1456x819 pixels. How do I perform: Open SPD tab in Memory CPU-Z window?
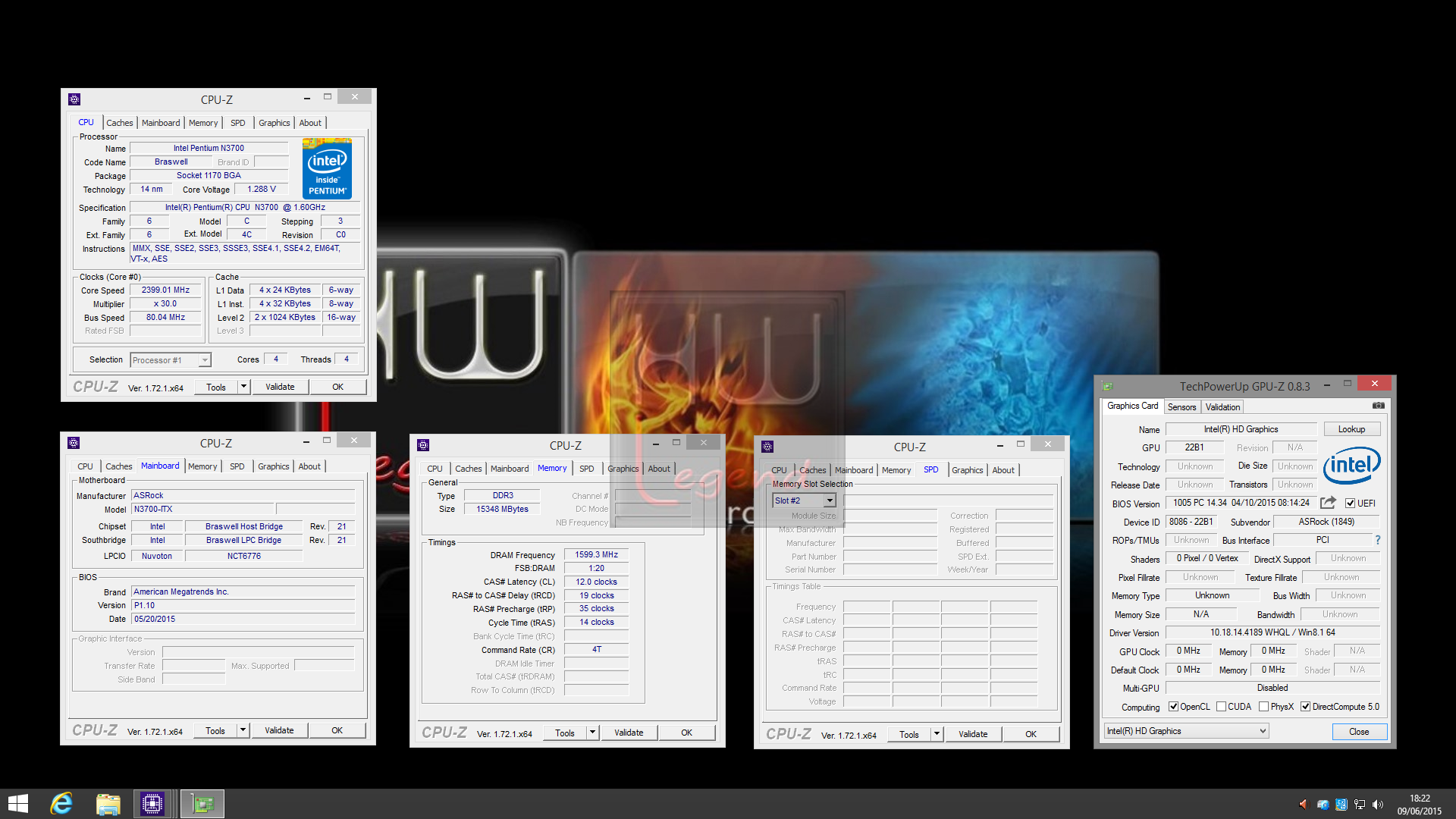pos(586,469)
